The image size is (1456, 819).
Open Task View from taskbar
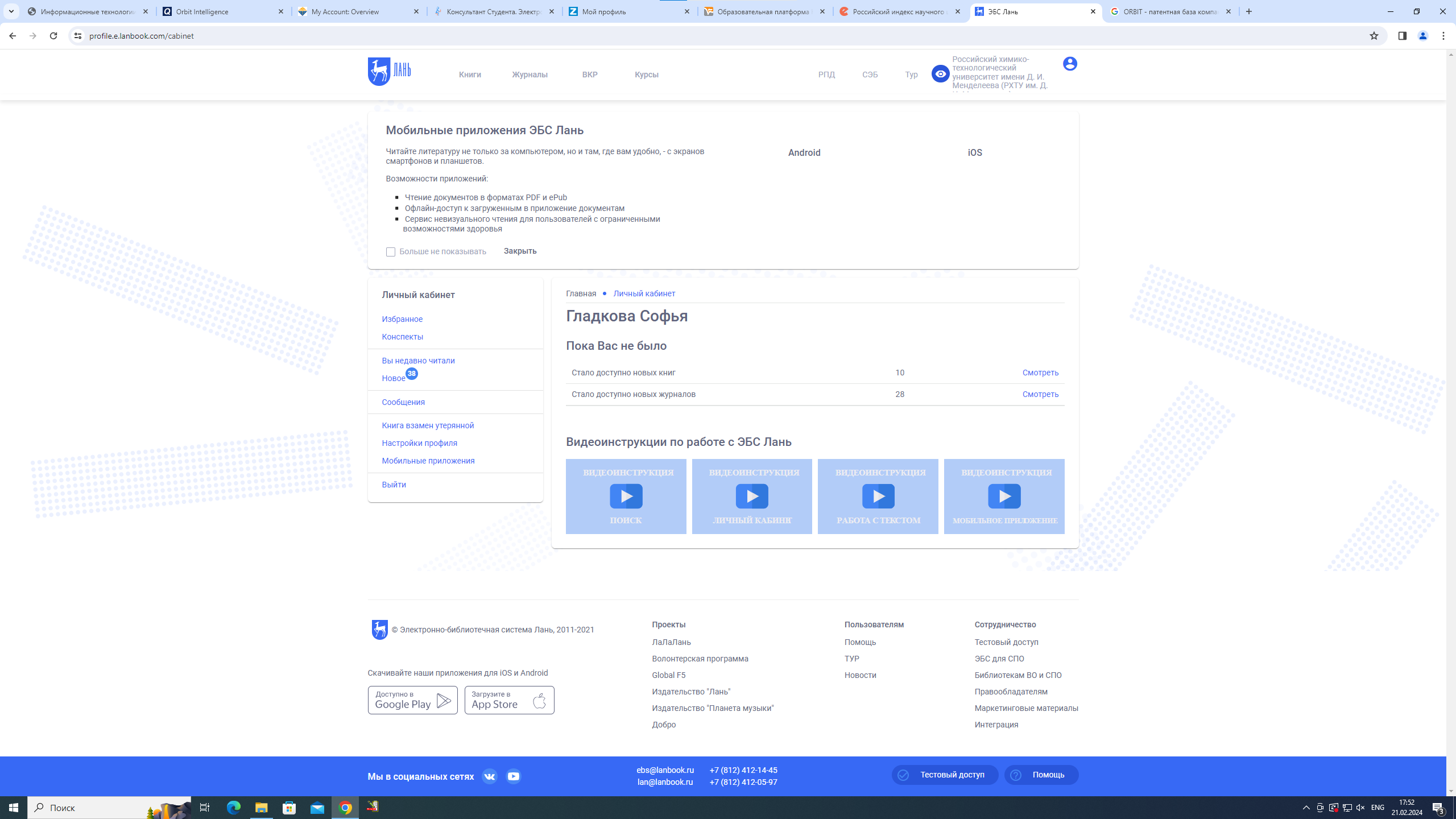[205, 808]
